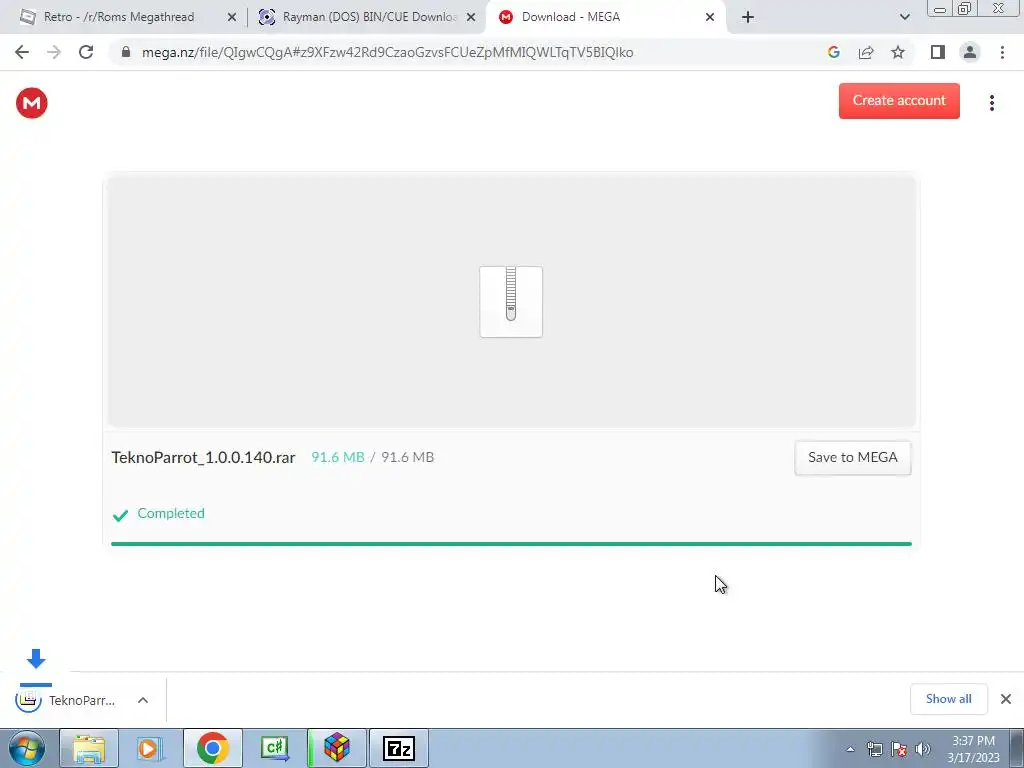Click the network tray icon

tap(874, 749)
